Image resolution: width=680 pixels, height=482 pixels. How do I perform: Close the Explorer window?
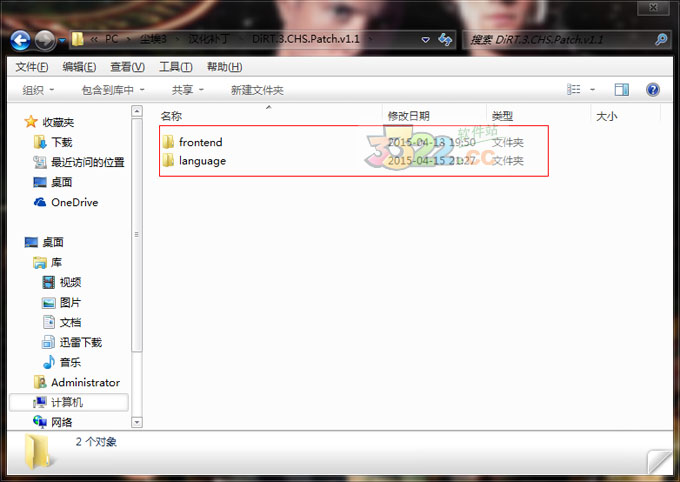(x=653, y=8)
